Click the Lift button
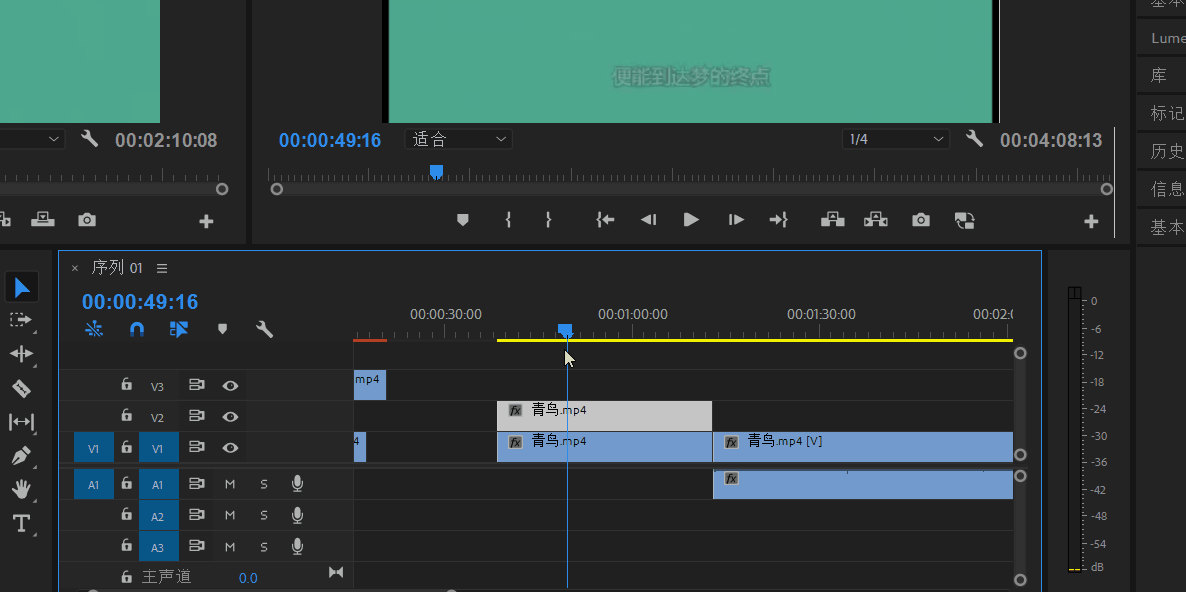This screenshot has width=1186, height=592. coord(833,220)
